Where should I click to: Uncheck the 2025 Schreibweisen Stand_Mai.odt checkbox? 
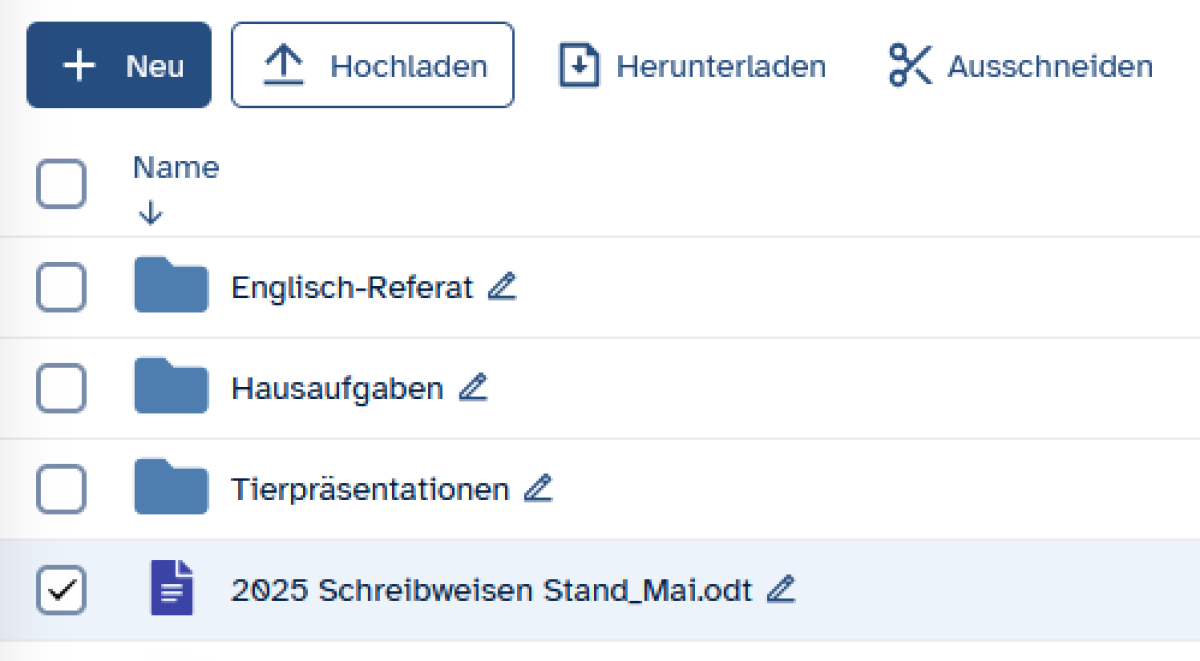(x=61, y=590)
